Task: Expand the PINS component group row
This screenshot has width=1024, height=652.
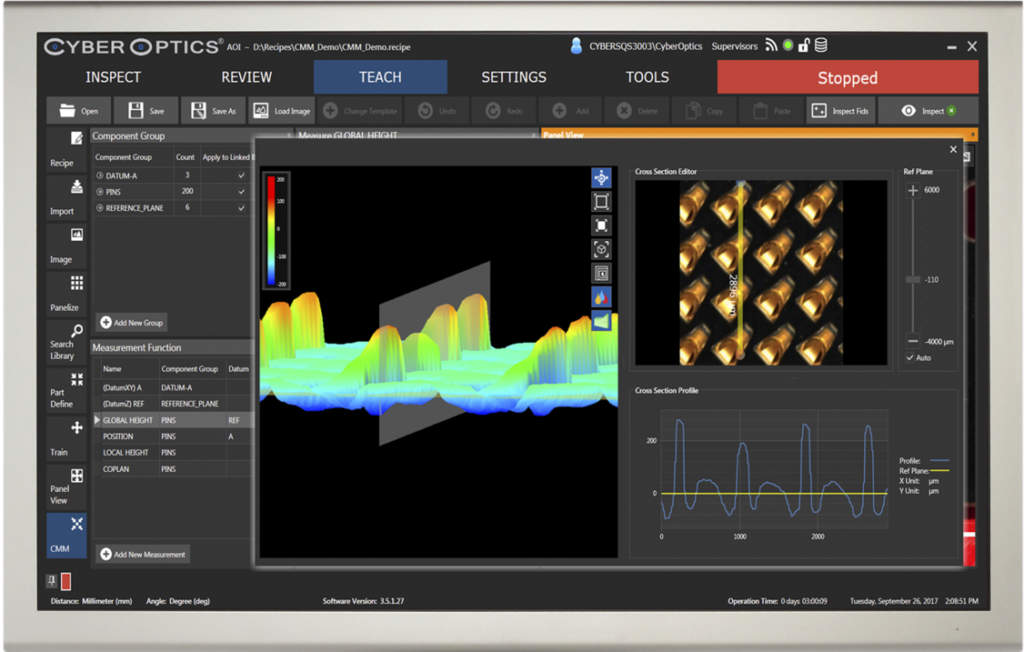Action: (100, 192)
